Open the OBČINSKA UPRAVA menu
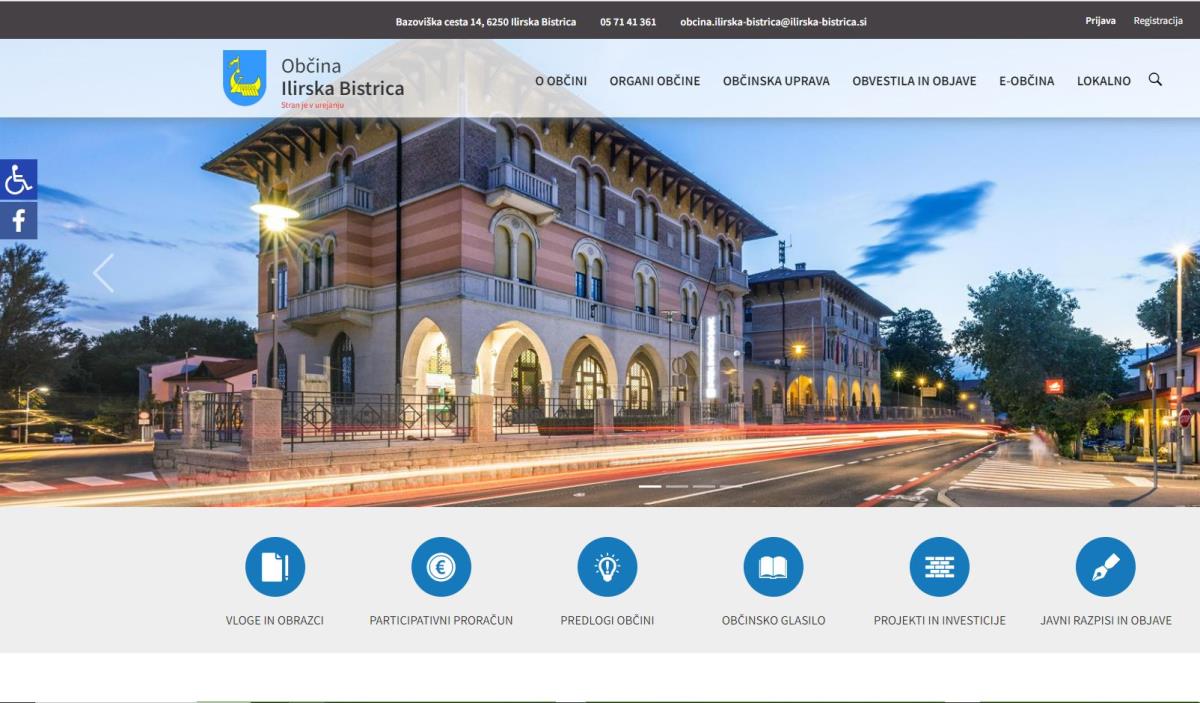 776,81
